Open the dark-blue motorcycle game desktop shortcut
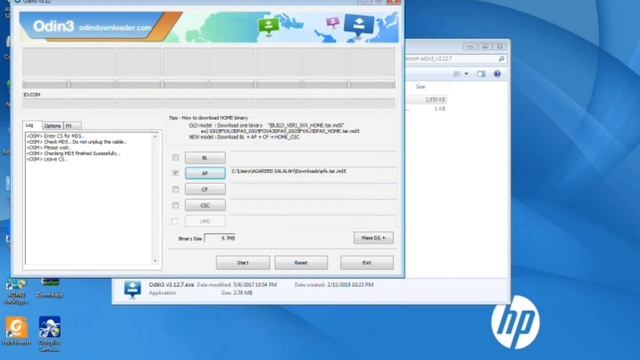Image resolution: width=640 pixels, height=360 pixels. [x=50, y=327]
